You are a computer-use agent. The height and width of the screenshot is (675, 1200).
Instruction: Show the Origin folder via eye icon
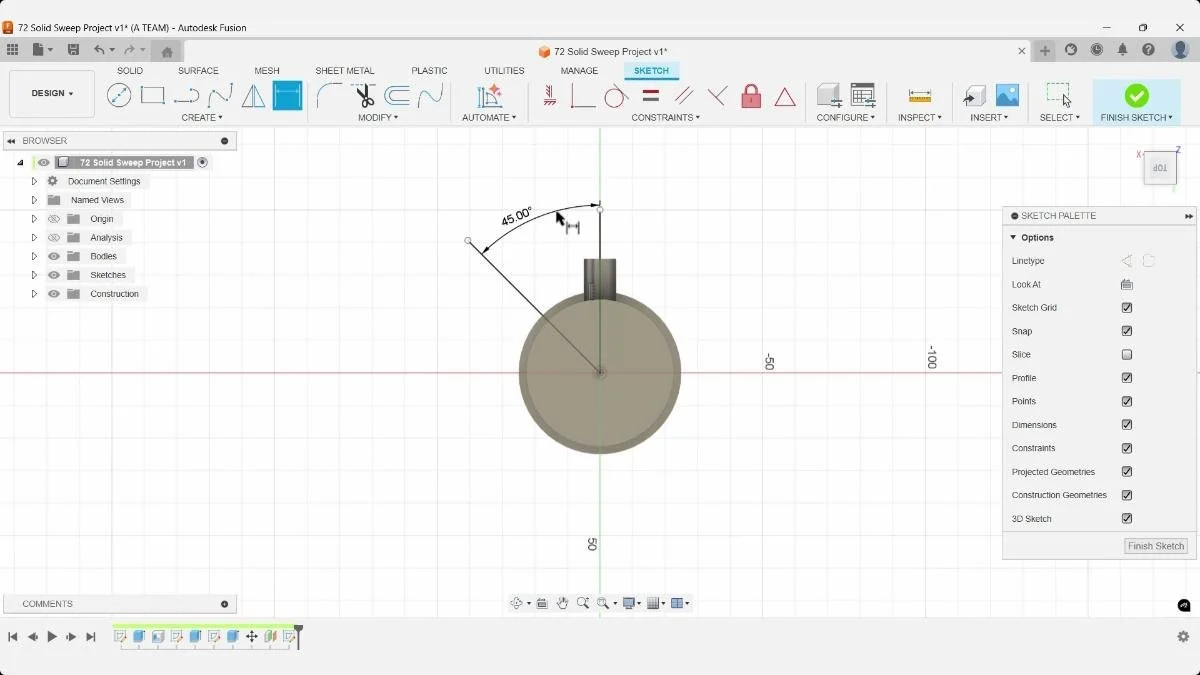(54, 219)
